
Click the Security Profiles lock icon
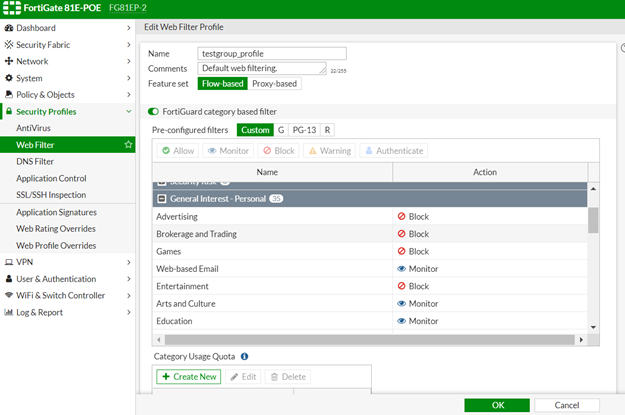pyautogui.click(x=9, y=111)
